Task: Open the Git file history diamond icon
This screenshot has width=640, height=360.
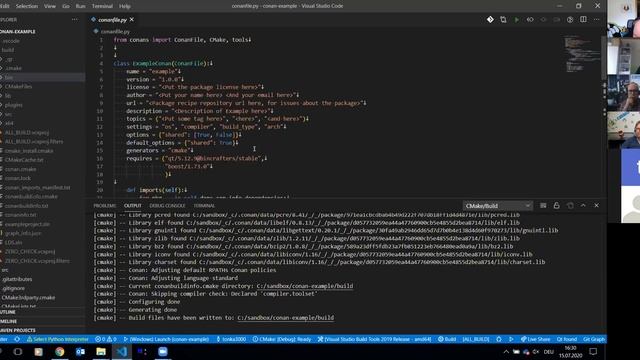Action: (490, 20)
